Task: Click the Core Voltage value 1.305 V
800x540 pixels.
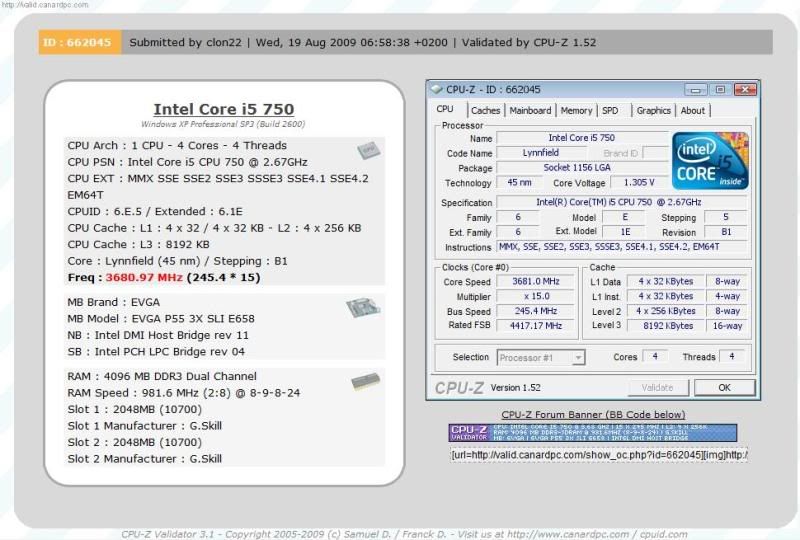Action: pyautogui.click(x=639, y=182)
